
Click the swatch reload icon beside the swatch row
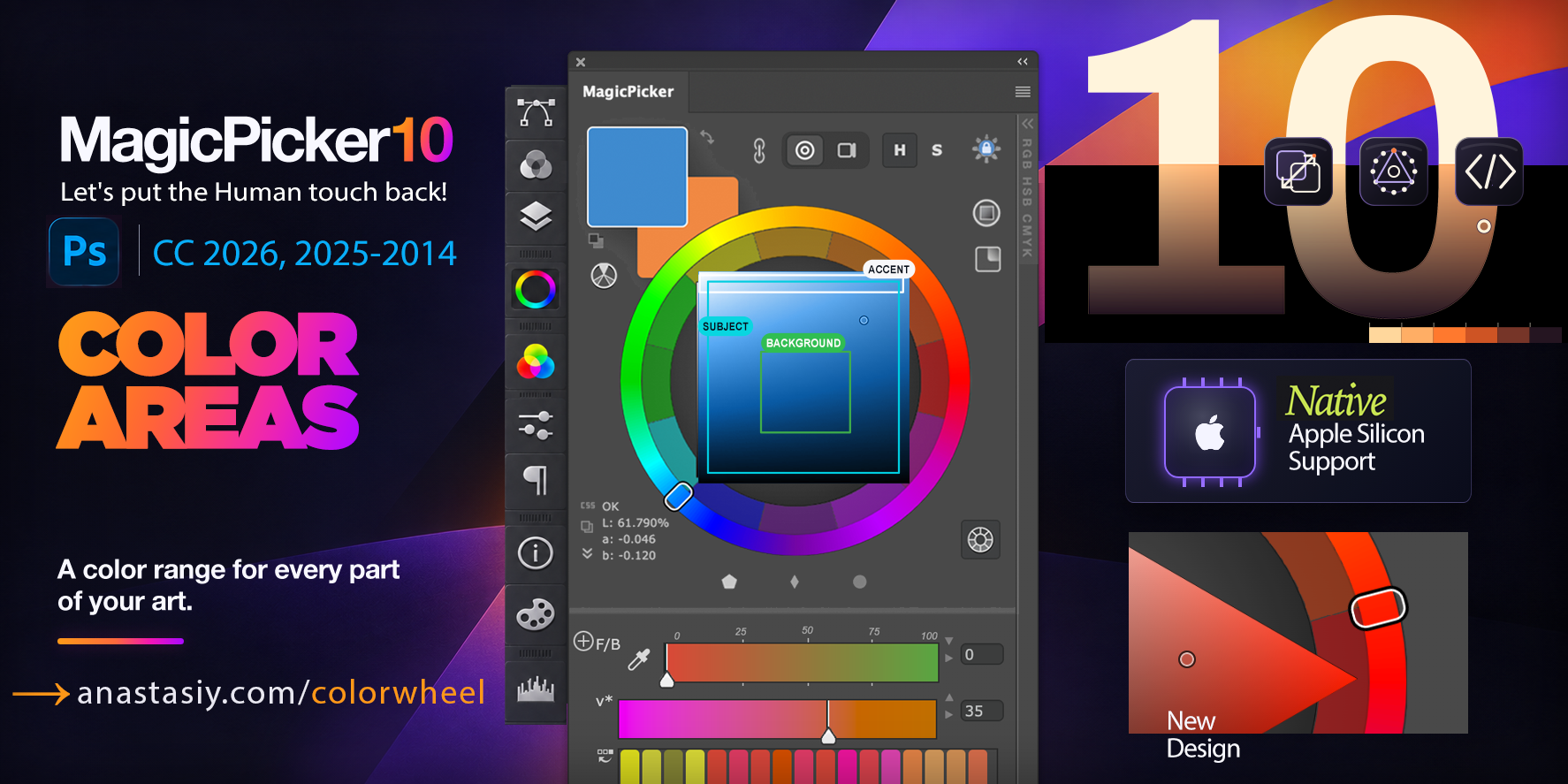point(605,756)
